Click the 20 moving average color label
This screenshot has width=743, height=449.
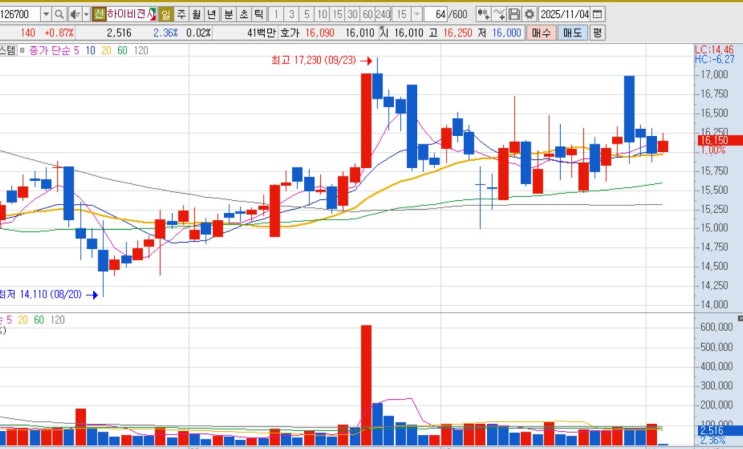pyautogui.click(x=106, y=51)
